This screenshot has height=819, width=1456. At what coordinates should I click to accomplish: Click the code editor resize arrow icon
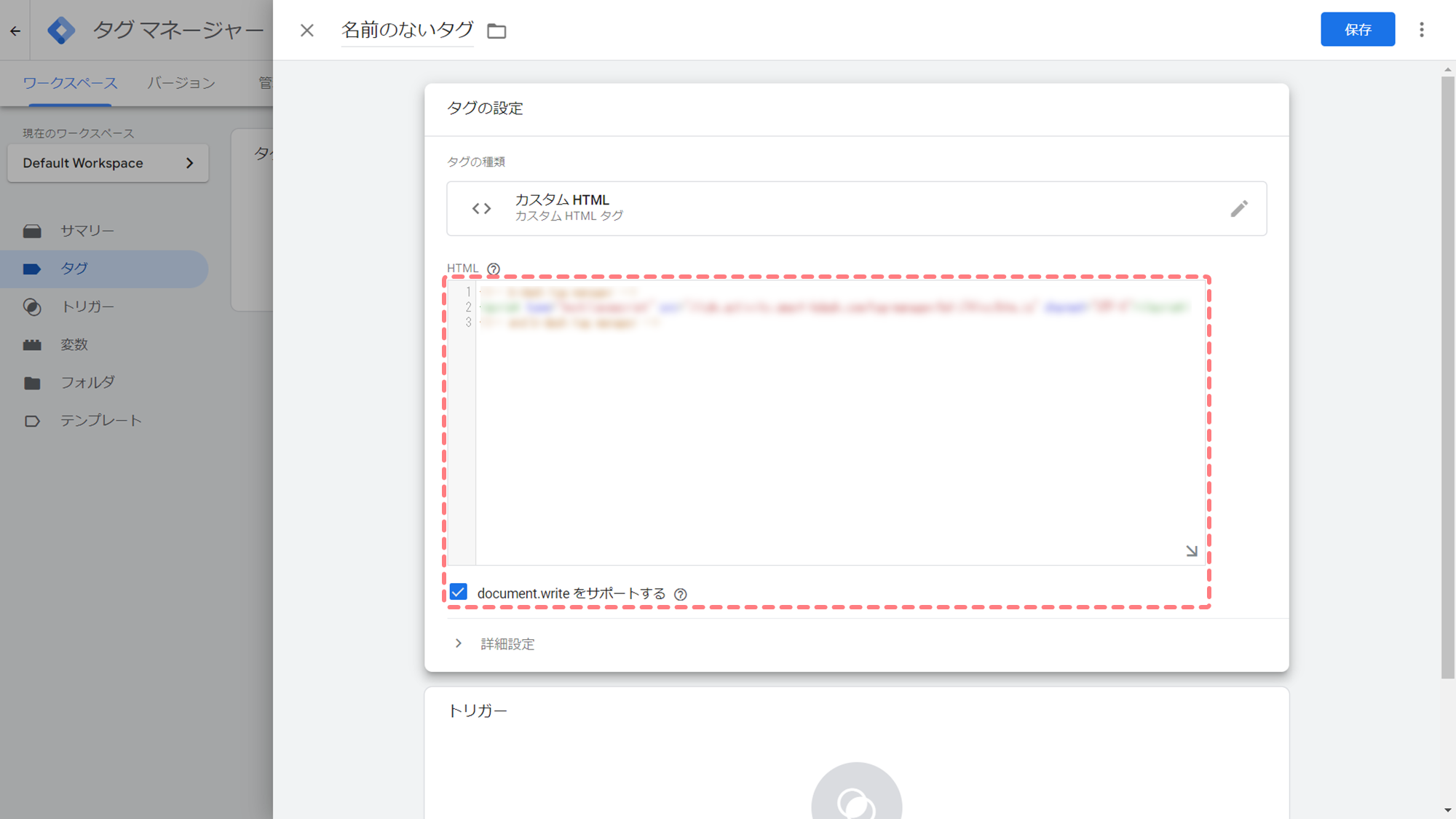tap(1191, 551)
